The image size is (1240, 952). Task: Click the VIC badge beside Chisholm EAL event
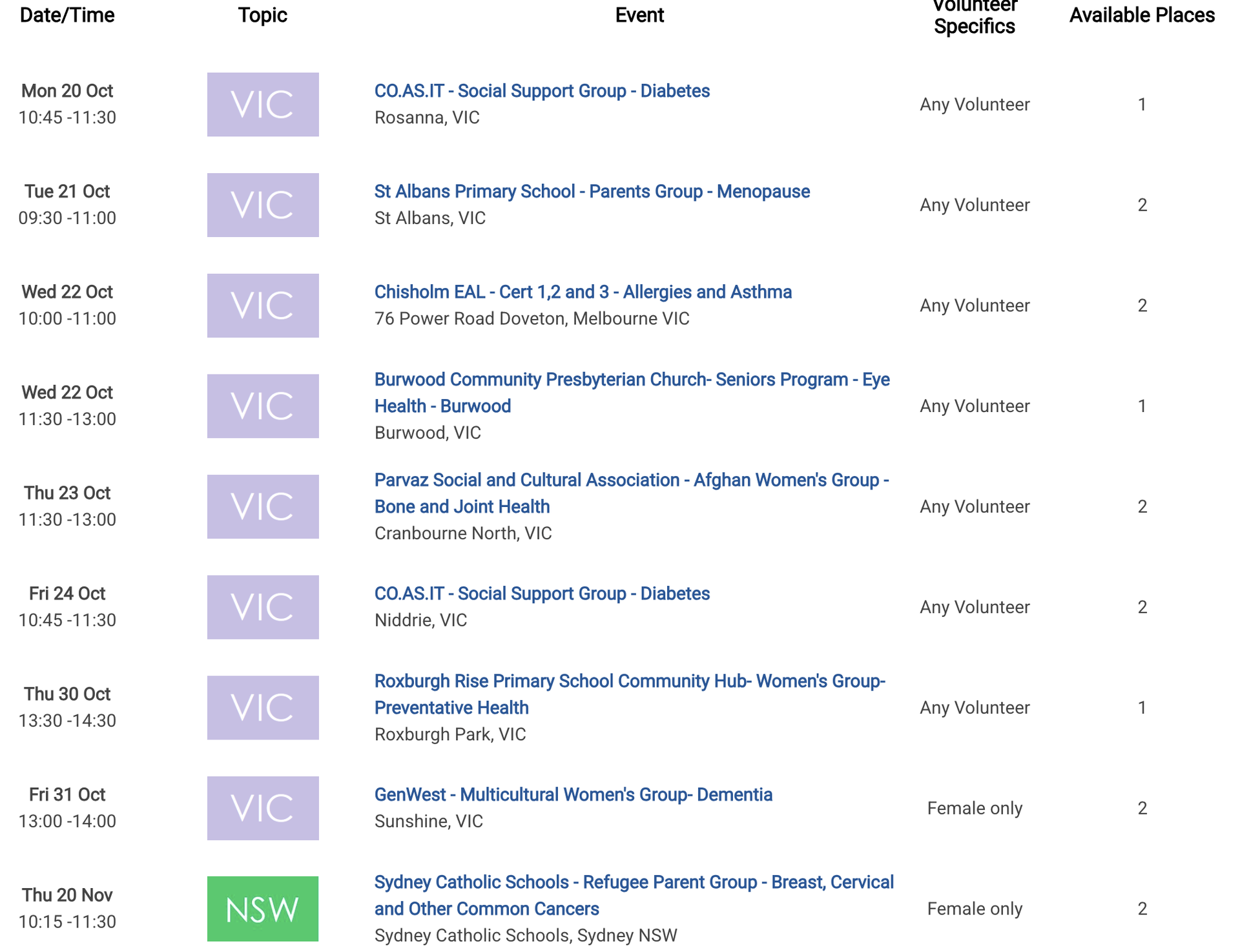[262, 305]
